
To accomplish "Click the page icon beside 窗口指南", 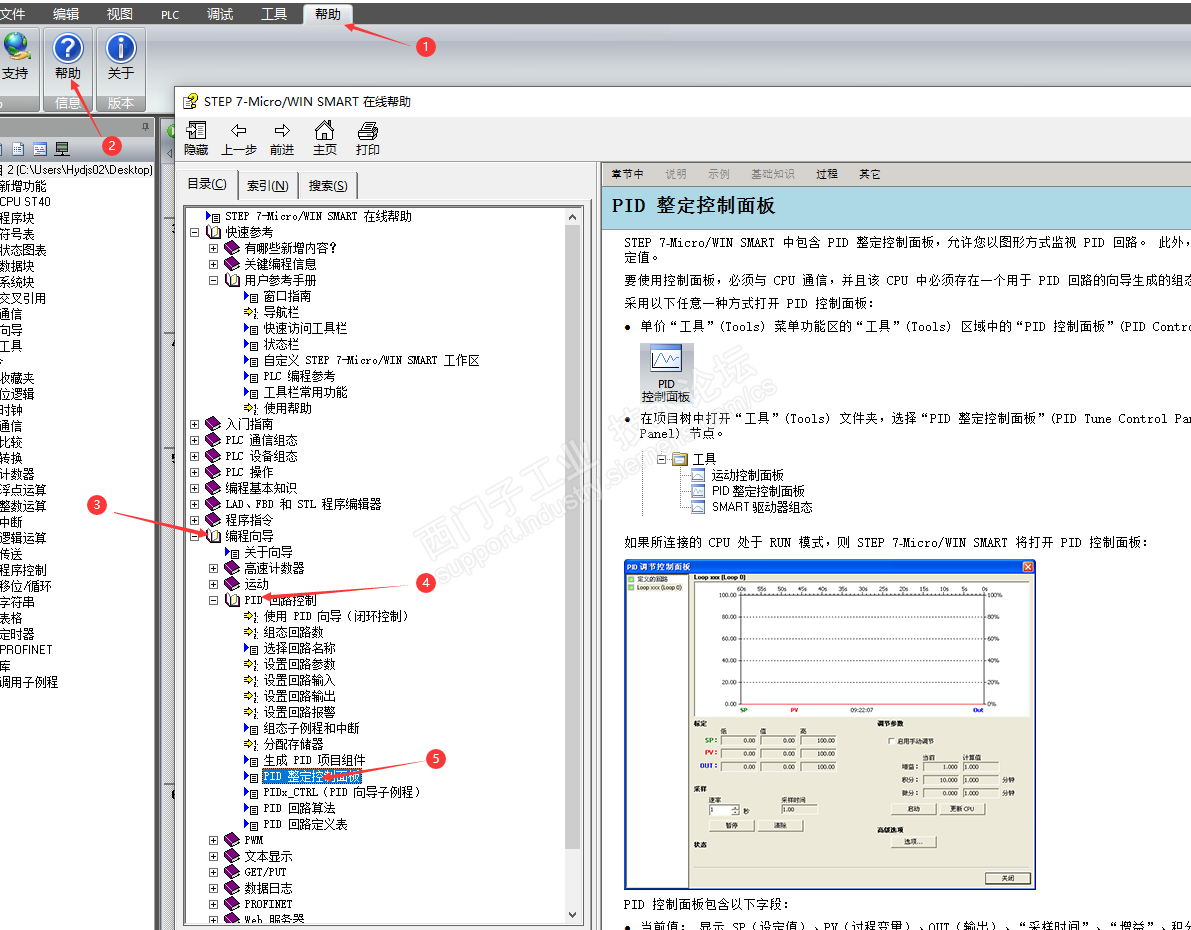I will 251,296.
